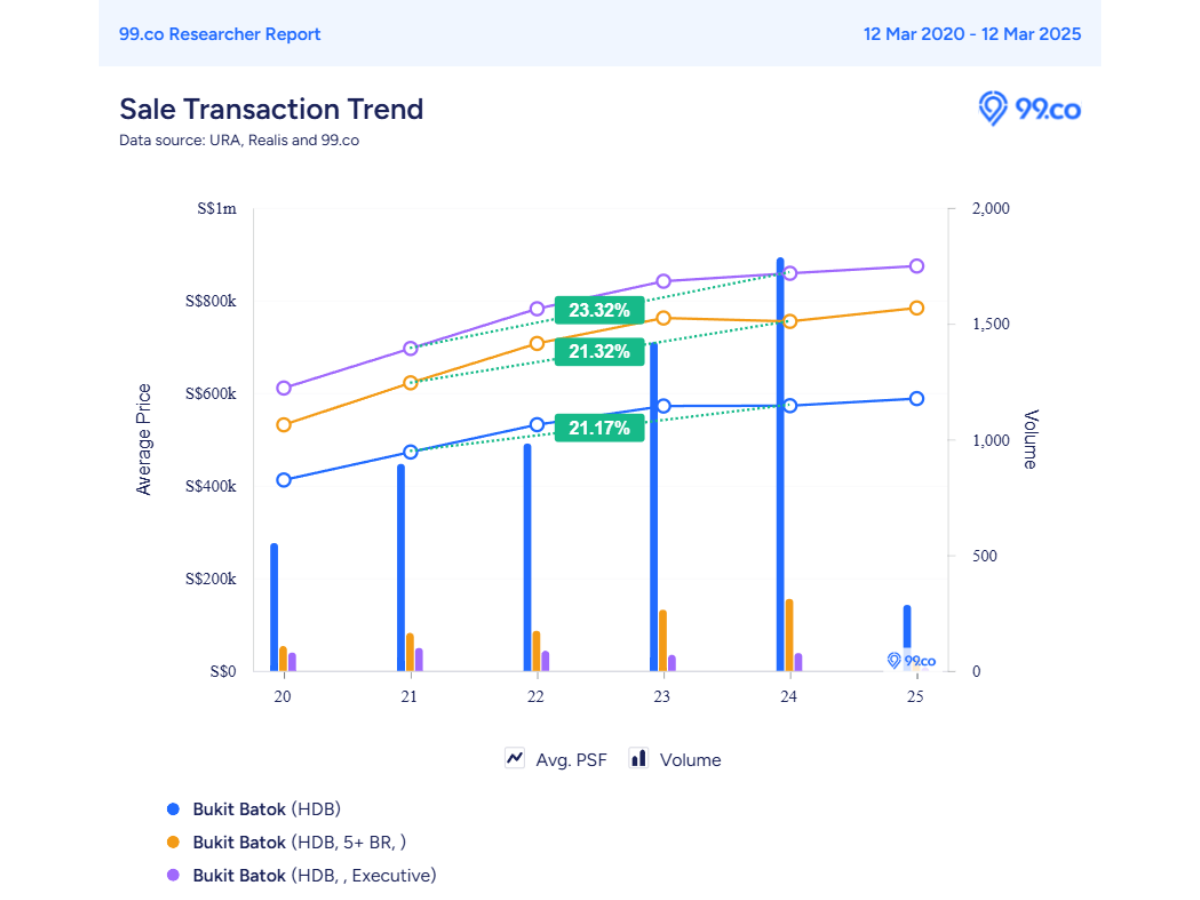Toggle the Avg. PSF legend label
1200x900 pixels.
[x=571, y=760]
